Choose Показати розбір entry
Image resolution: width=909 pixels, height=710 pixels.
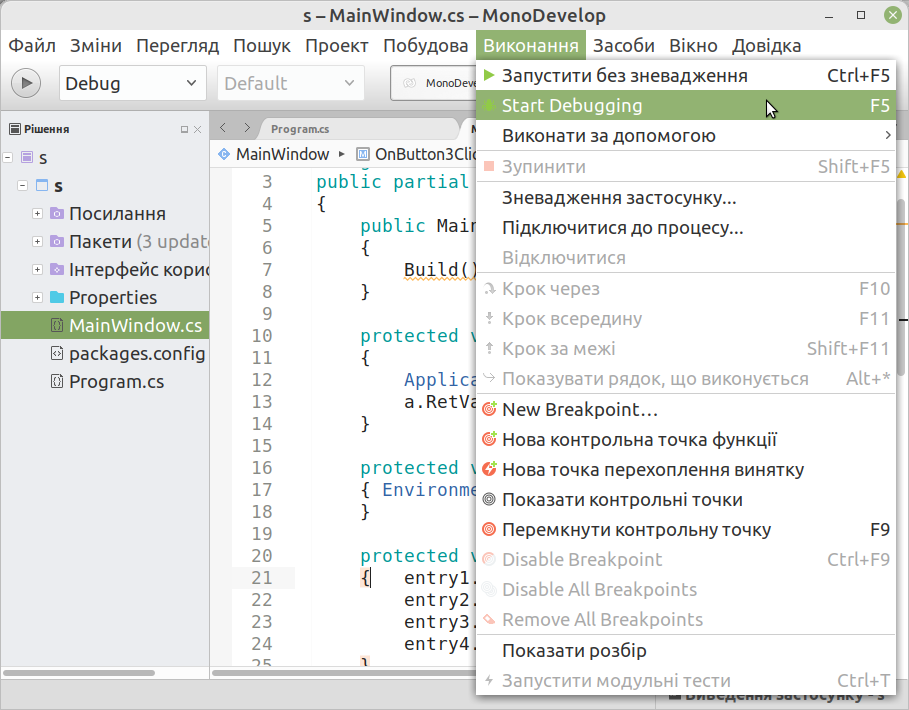(x=686, y=650)
